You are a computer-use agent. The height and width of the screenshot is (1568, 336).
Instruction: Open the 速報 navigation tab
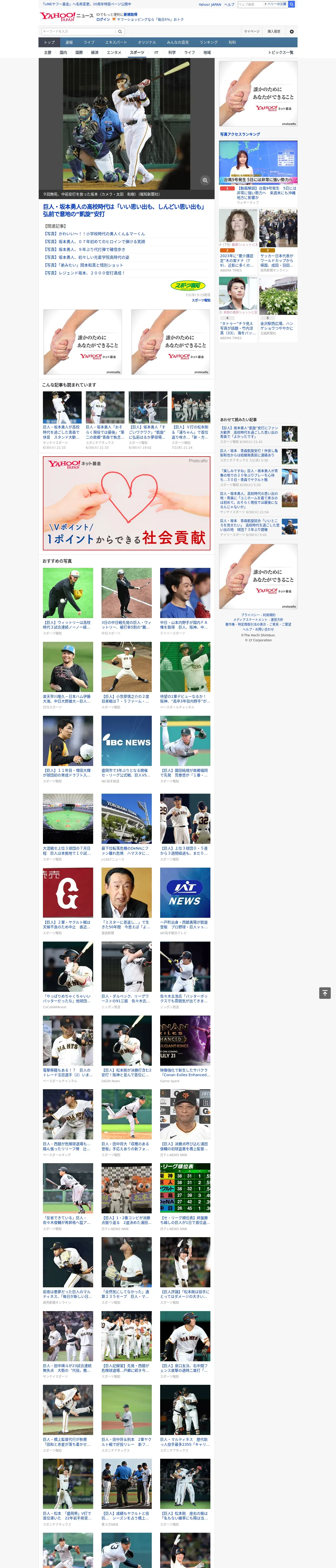tap(69, 43)
